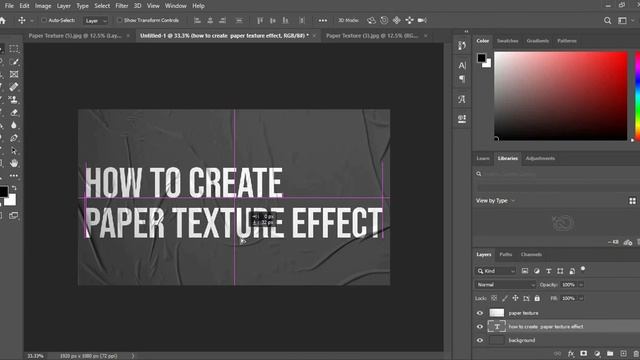Click the Color panel black foreground swatch
Viewport: 640px width, 360px height.
point(482,58)
